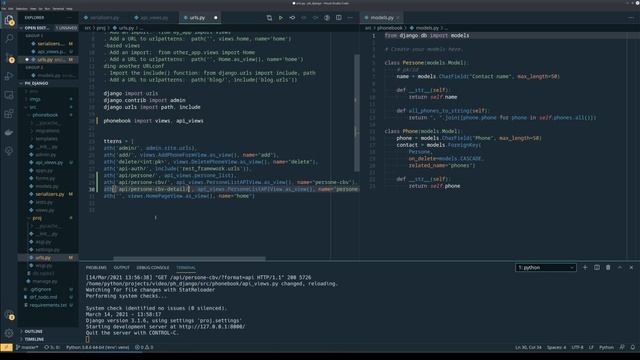Open the Docker view icon
Viewport: 640px width, 360px height.
tap(9, 132)
